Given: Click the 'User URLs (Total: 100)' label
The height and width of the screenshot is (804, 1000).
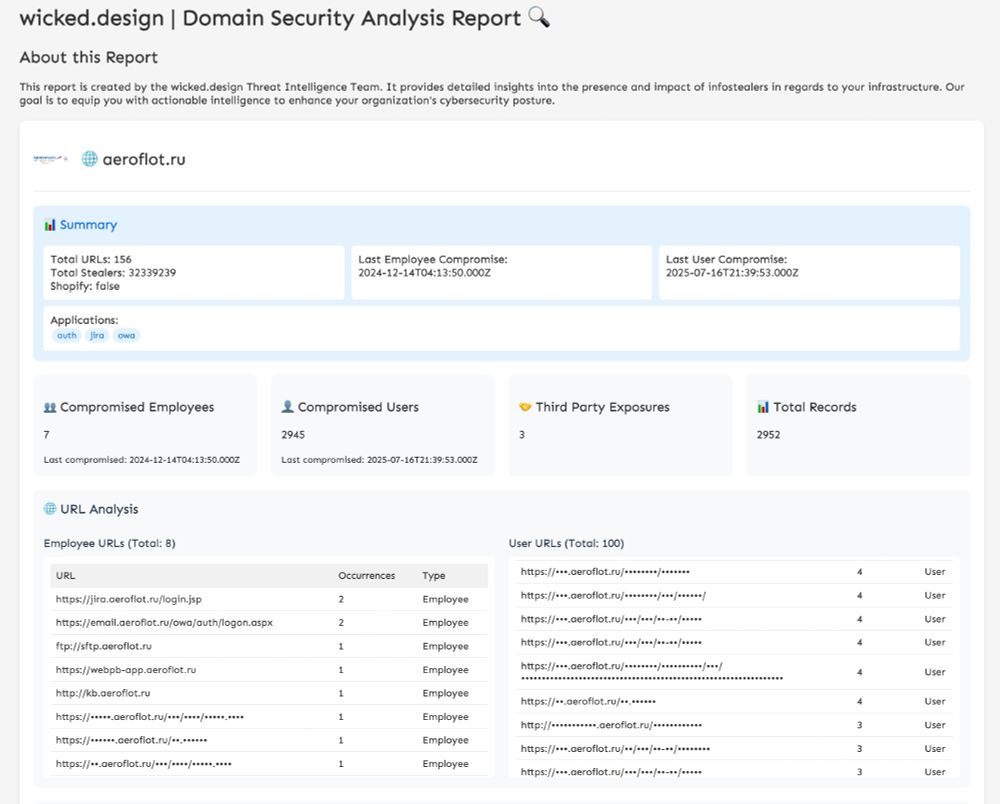Looking at the screenshot, I should pos(566,543).
